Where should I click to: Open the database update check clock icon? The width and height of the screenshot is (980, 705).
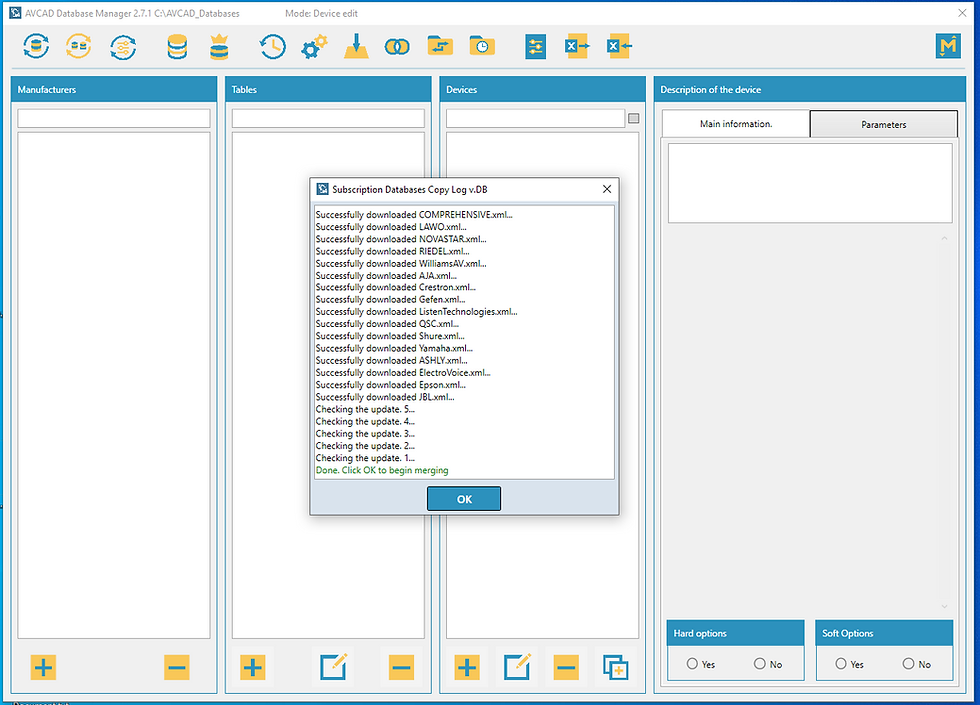click(x=272, y=46)
